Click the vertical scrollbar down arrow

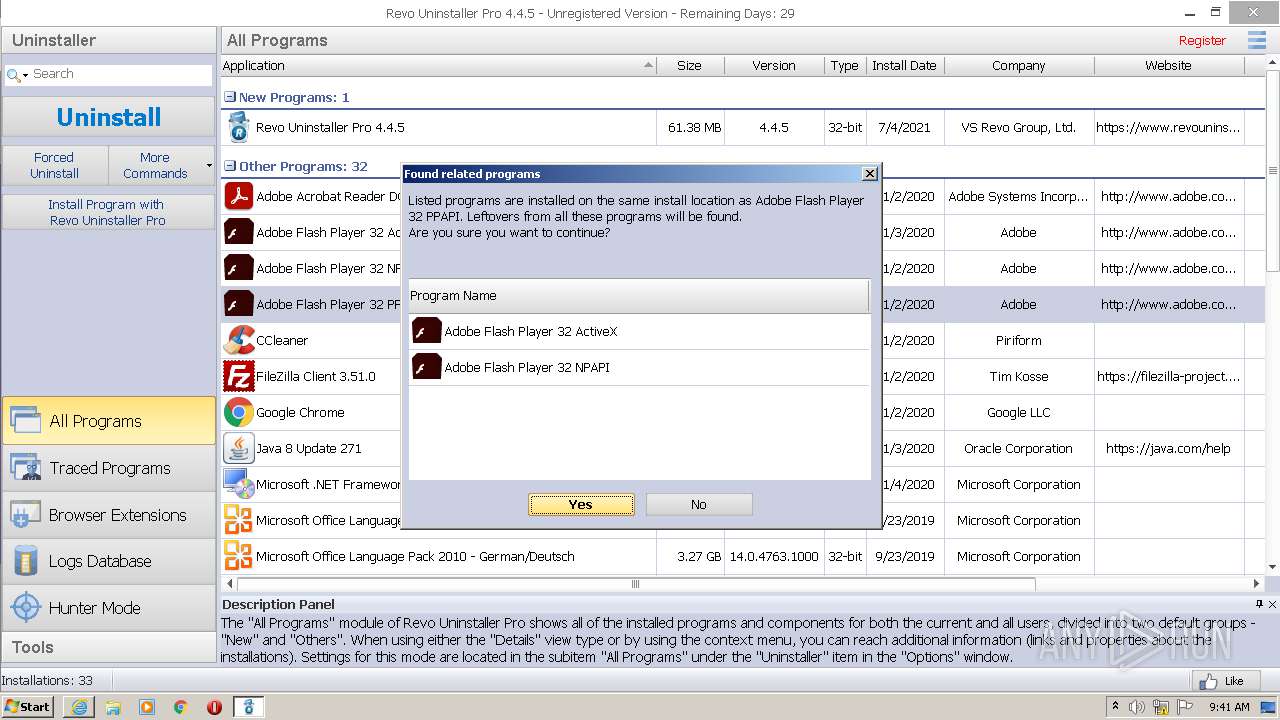click(1273, 567)
